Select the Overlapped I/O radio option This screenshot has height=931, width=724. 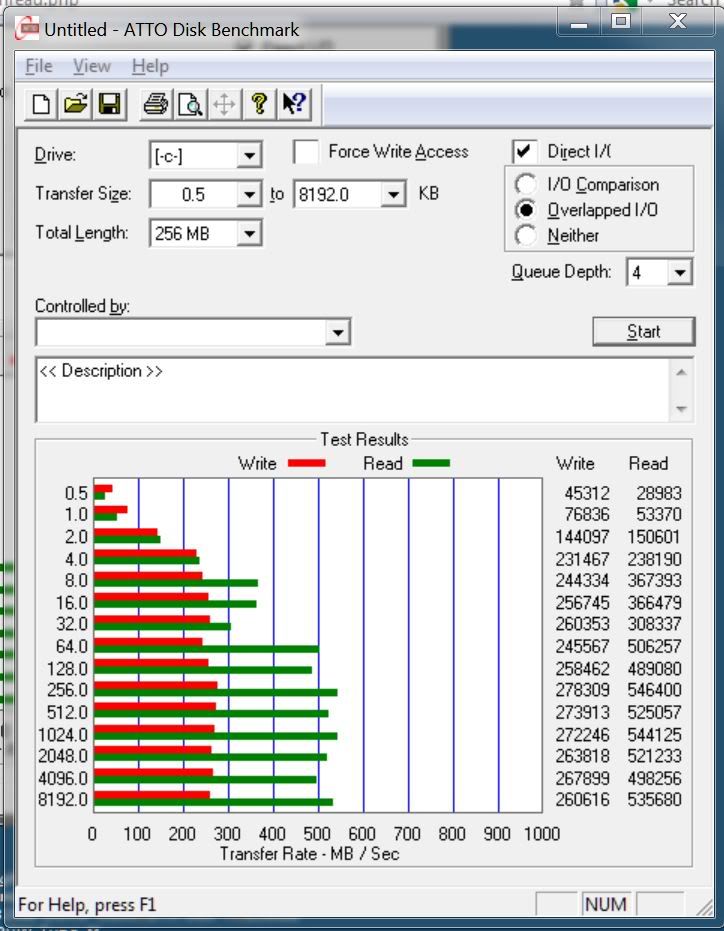[526, 210]
